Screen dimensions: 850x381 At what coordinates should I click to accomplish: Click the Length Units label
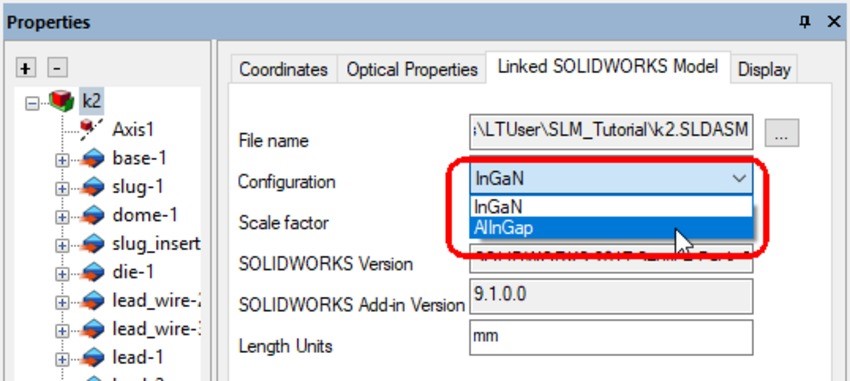pos(285,346)
